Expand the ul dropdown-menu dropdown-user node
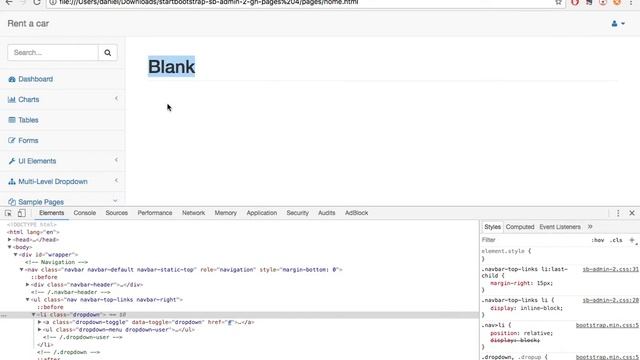The image size is (640, 360). tap(40, 329)
